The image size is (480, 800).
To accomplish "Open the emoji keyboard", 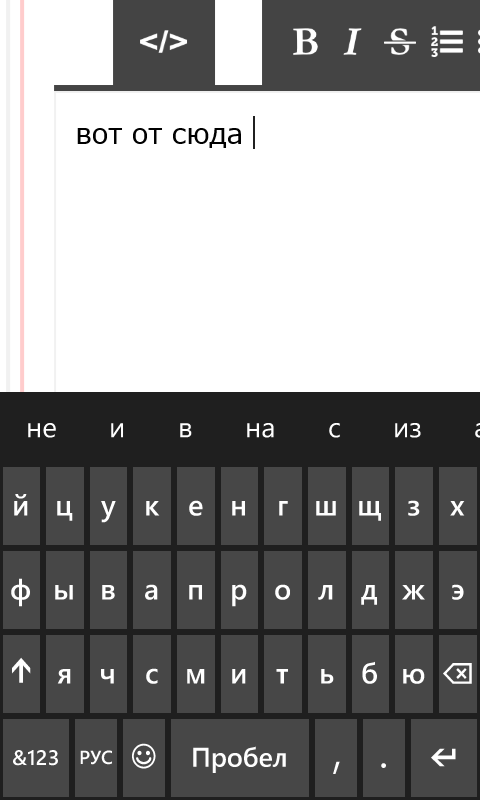I will tap(144, 758).
